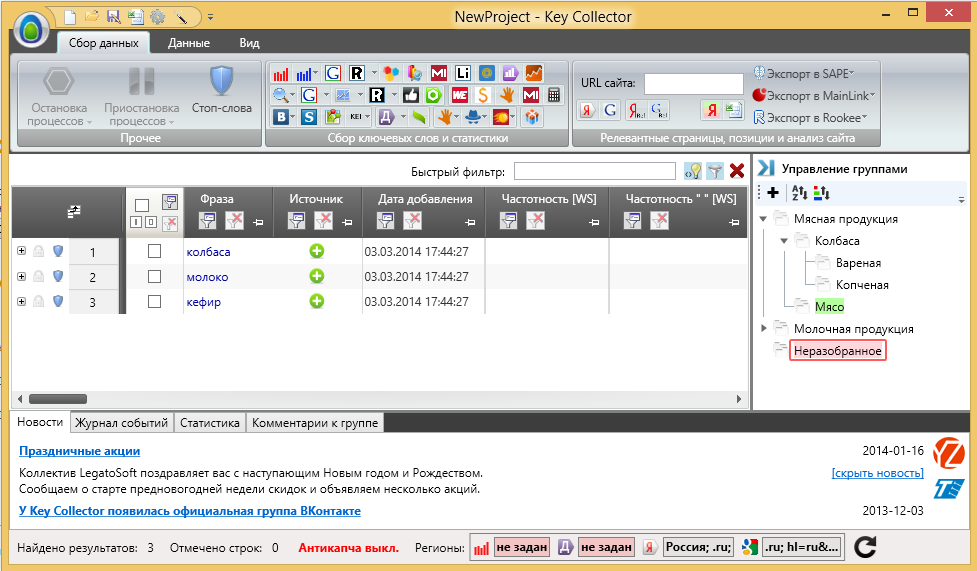The image size is (977, 571).
Task: Collapse the Колбаса tree node
Action: coord(785,241)
